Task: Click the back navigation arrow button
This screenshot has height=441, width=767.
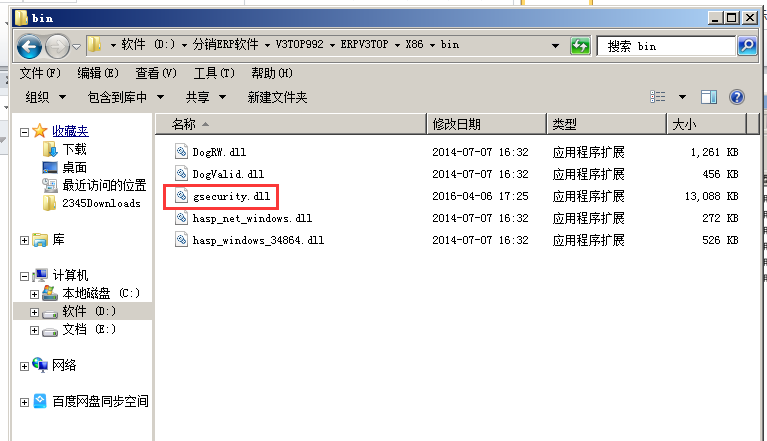Action: pos(29,45)
